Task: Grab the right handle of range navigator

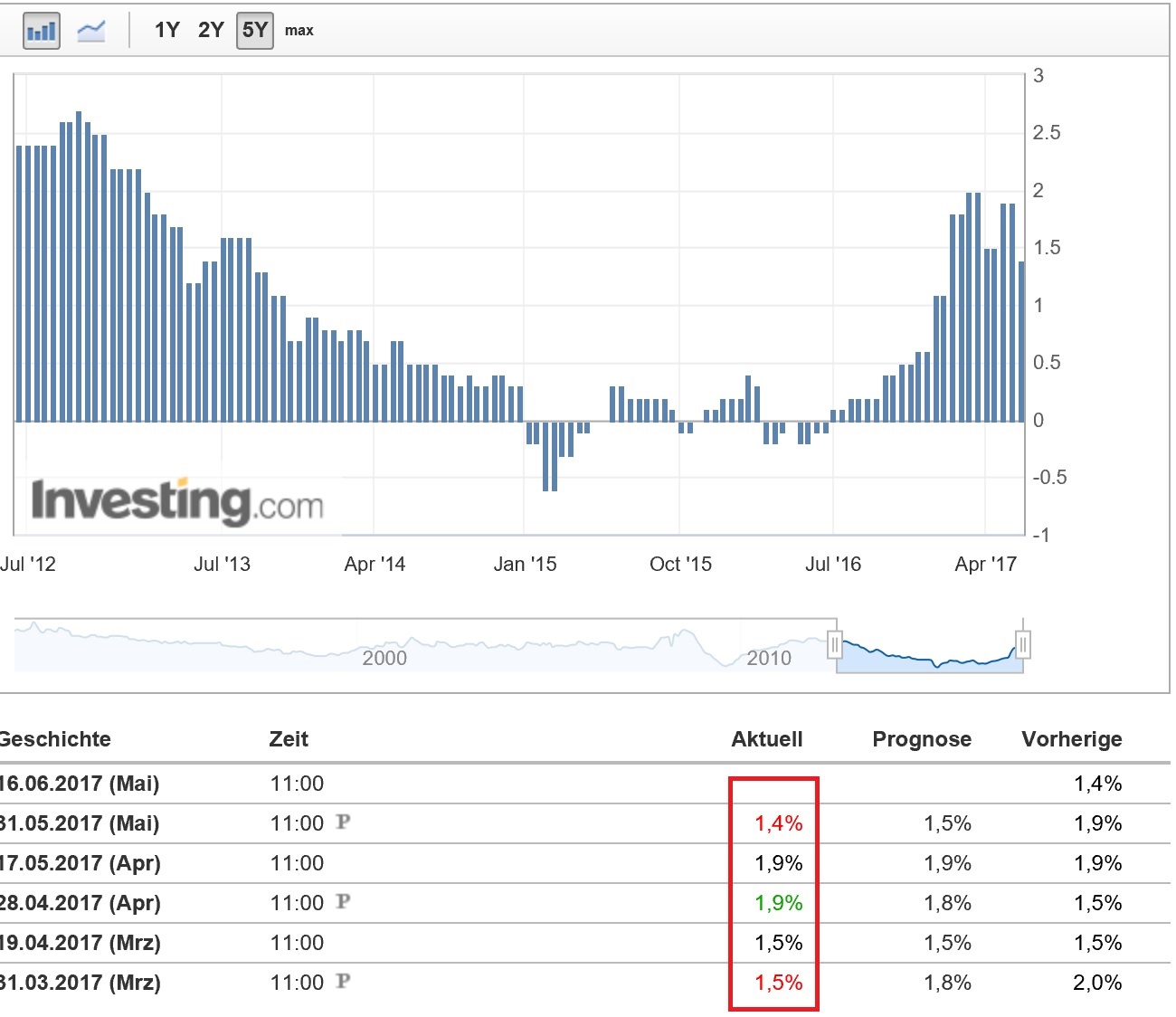Action: 1023,645
